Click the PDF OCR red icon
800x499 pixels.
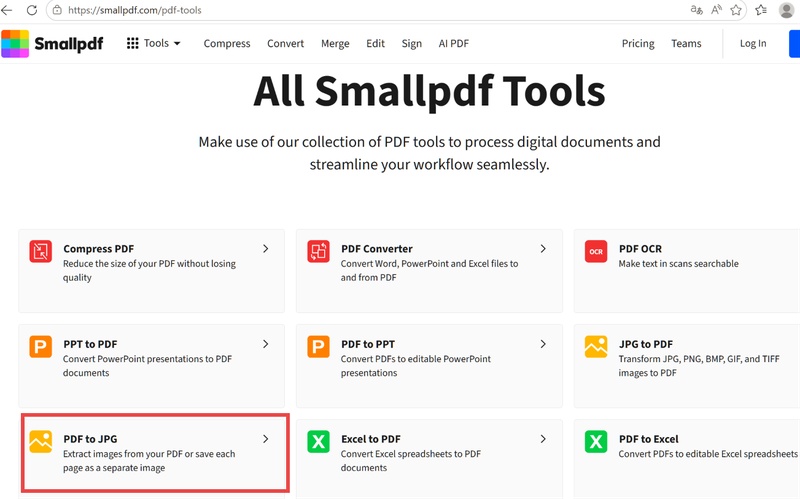(x=596, y=251)
